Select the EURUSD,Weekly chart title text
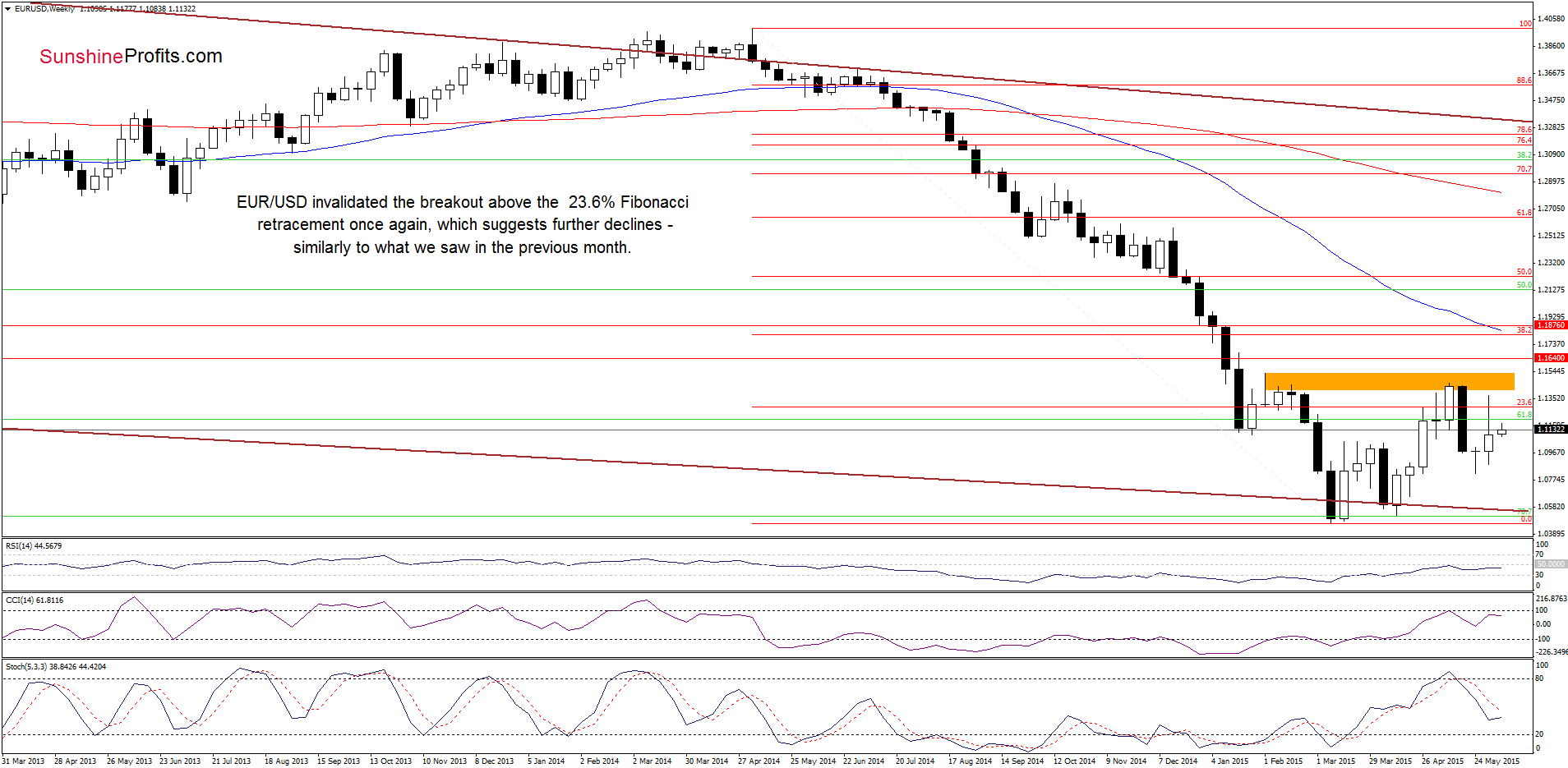1568x768 pixels. click(44, 8)
